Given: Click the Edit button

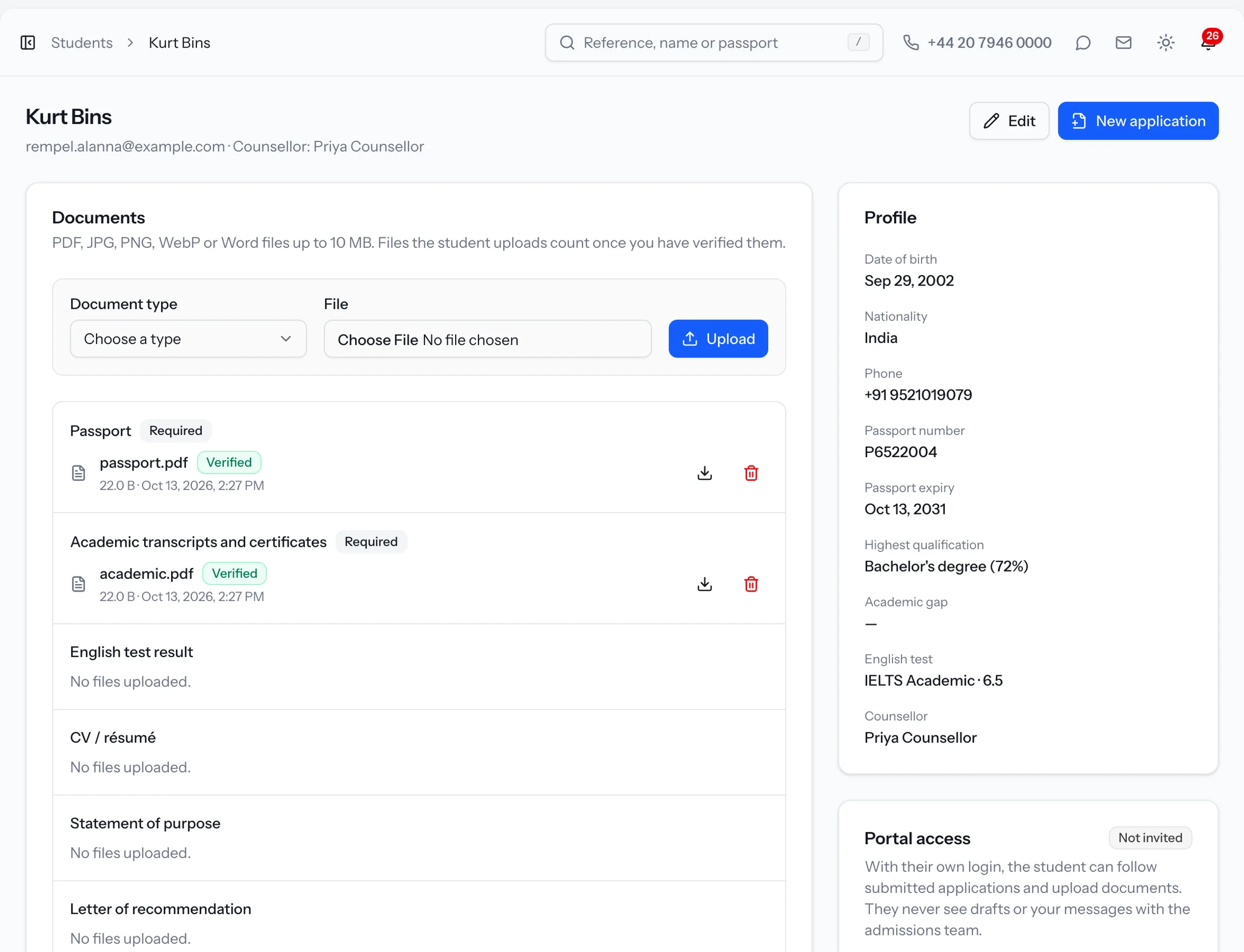Looking at the screenshot, I should (x=1009, y=121).
